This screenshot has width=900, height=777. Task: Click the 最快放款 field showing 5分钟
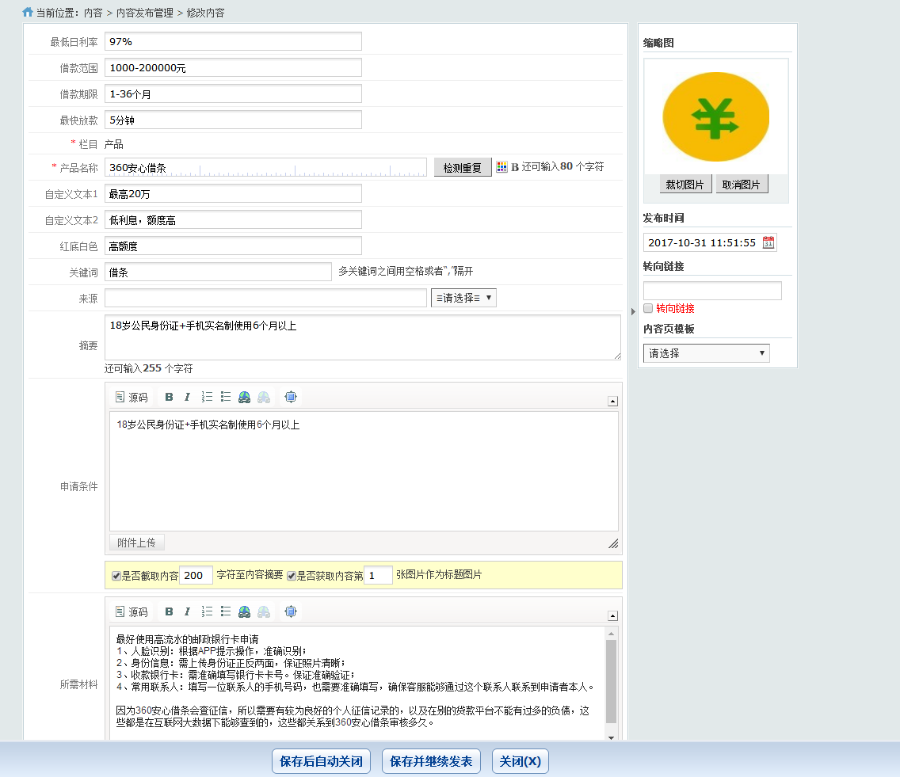pos(233,120)
